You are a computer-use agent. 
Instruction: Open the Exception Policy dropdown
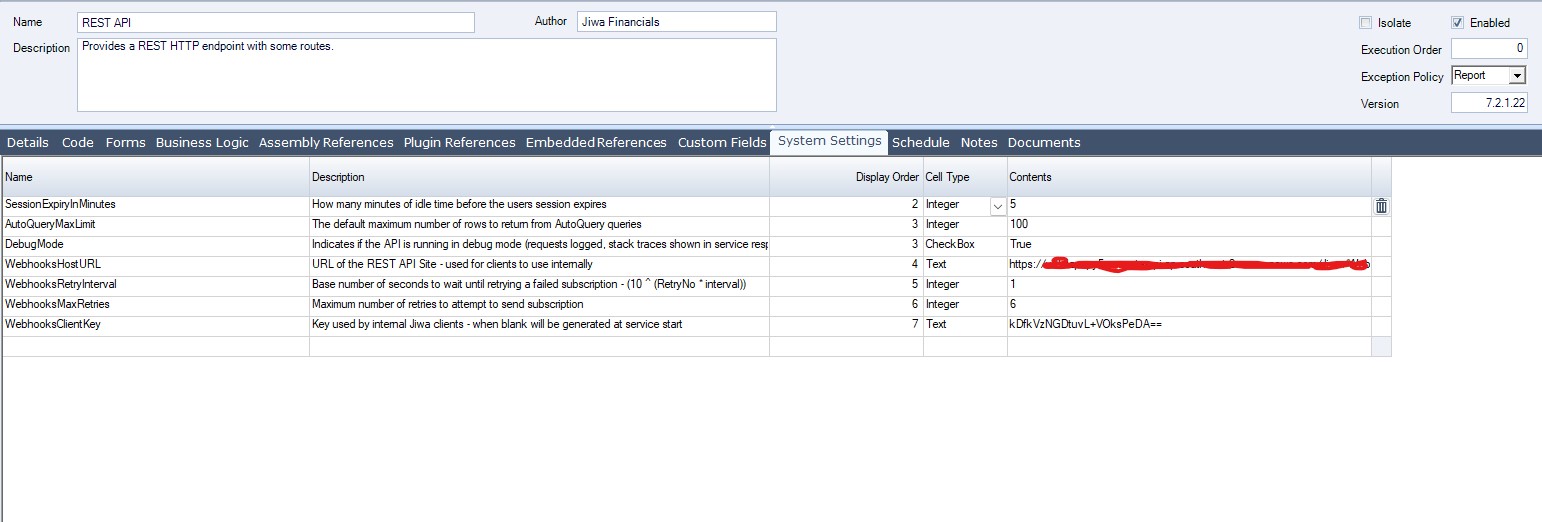point(1517,76)
